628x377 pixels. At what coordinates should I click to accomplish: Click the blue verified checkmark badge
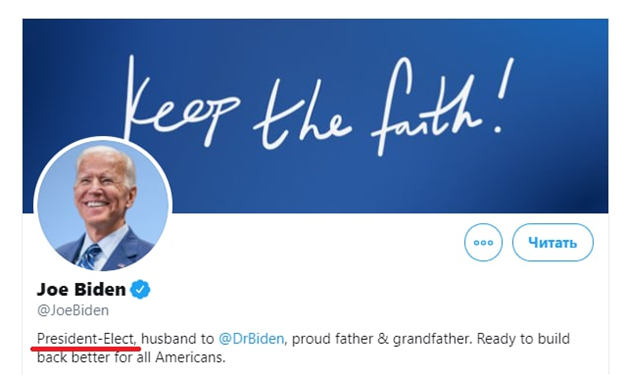coord(140,289)
